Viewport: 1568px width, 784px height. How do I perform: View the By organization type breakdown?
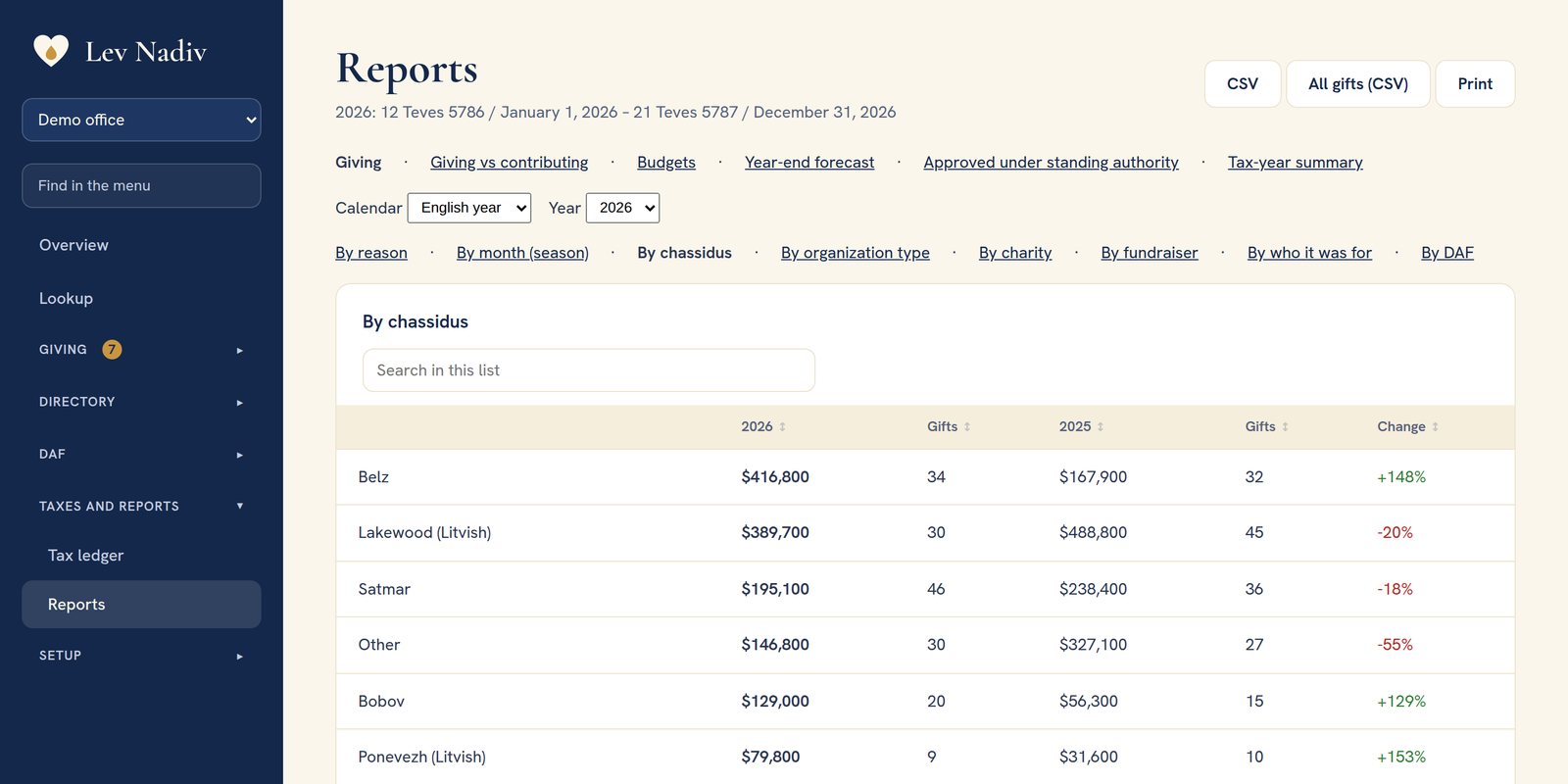pos(856,253)
